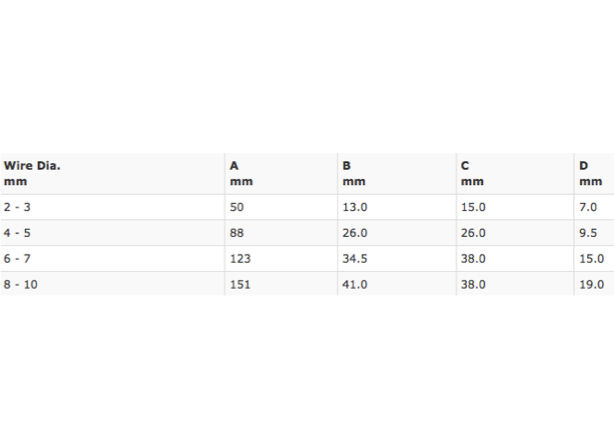Click the A value 123 cell

240,258
